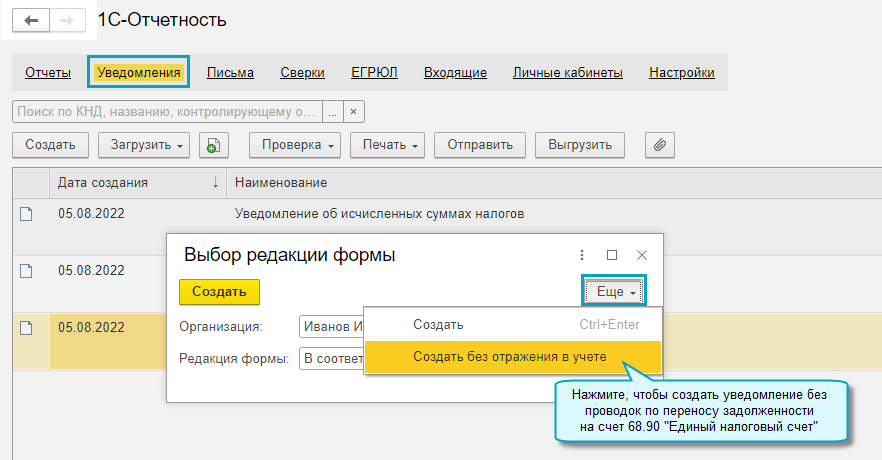Click the document icon in first row
The width and height of the screenshot is (882, 460).
28,213
